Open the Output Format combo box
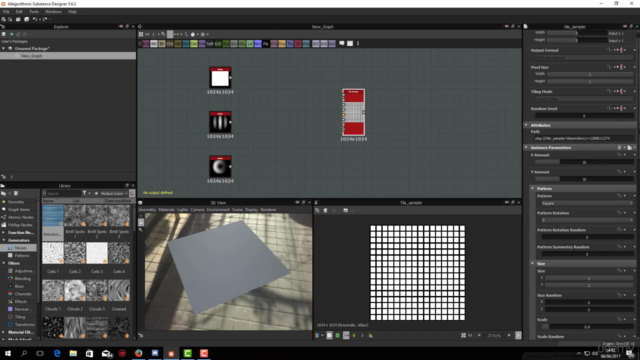The image size is (640, 360). click(x=584, y=58)
